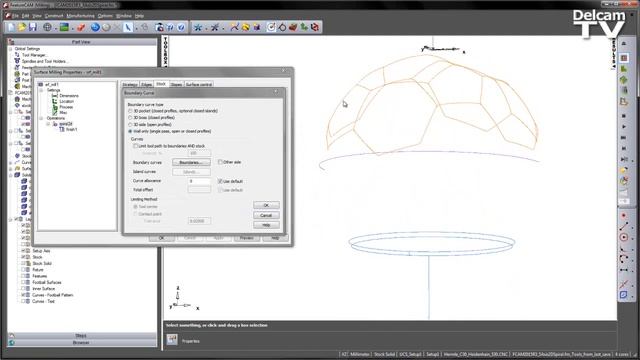Screen dimensions: 640x360
Task: Close the Boundary Curve dialog
Action: click(x=276, y=92)
